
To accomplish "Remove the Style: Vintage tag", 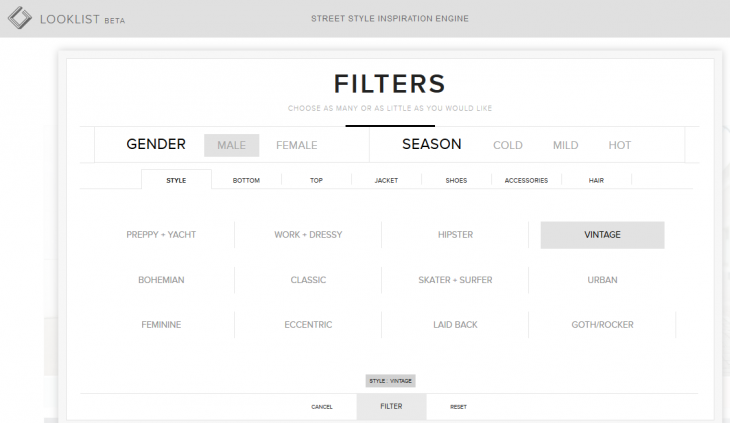I will point(390,381).
